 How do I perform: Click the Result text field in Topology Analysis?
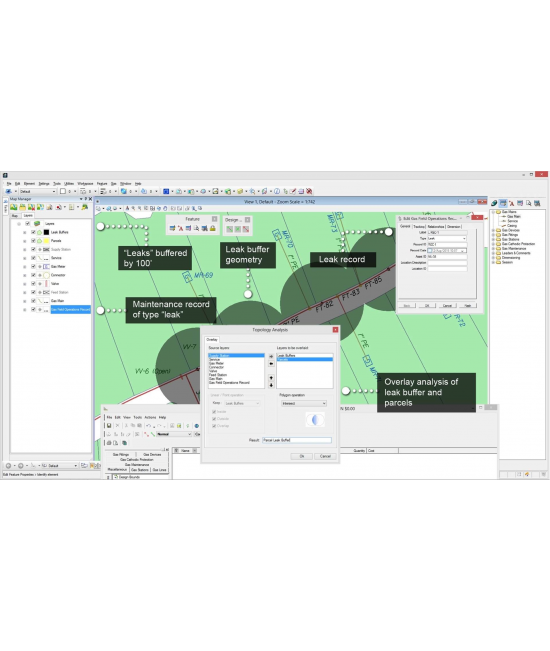(297, 440)
